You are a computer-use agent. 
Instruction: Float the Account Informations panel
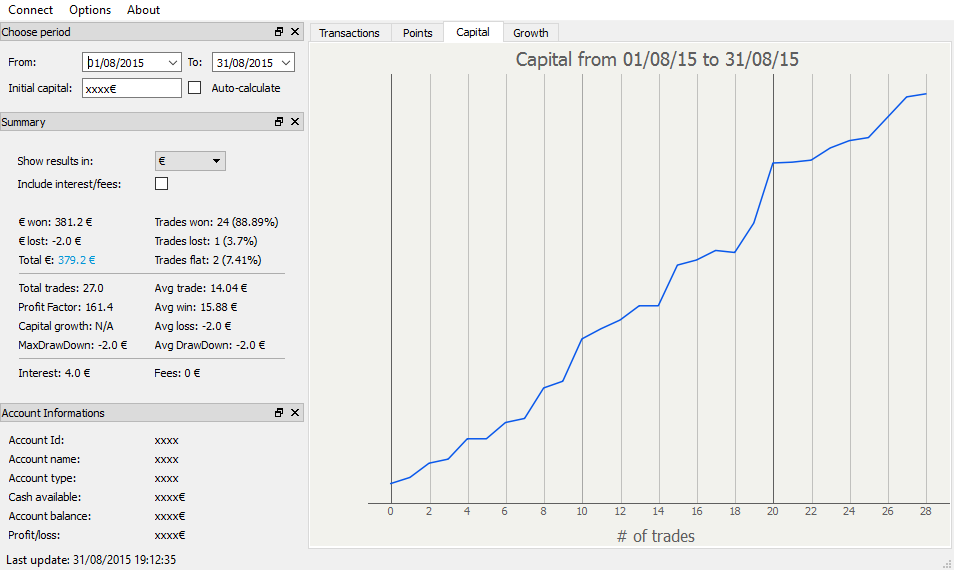(280, 413)
